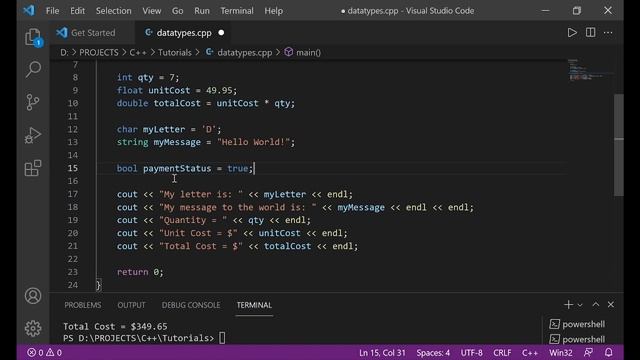Maximize the terminal panel size
The image size is (640, 360).
[596, 304]
